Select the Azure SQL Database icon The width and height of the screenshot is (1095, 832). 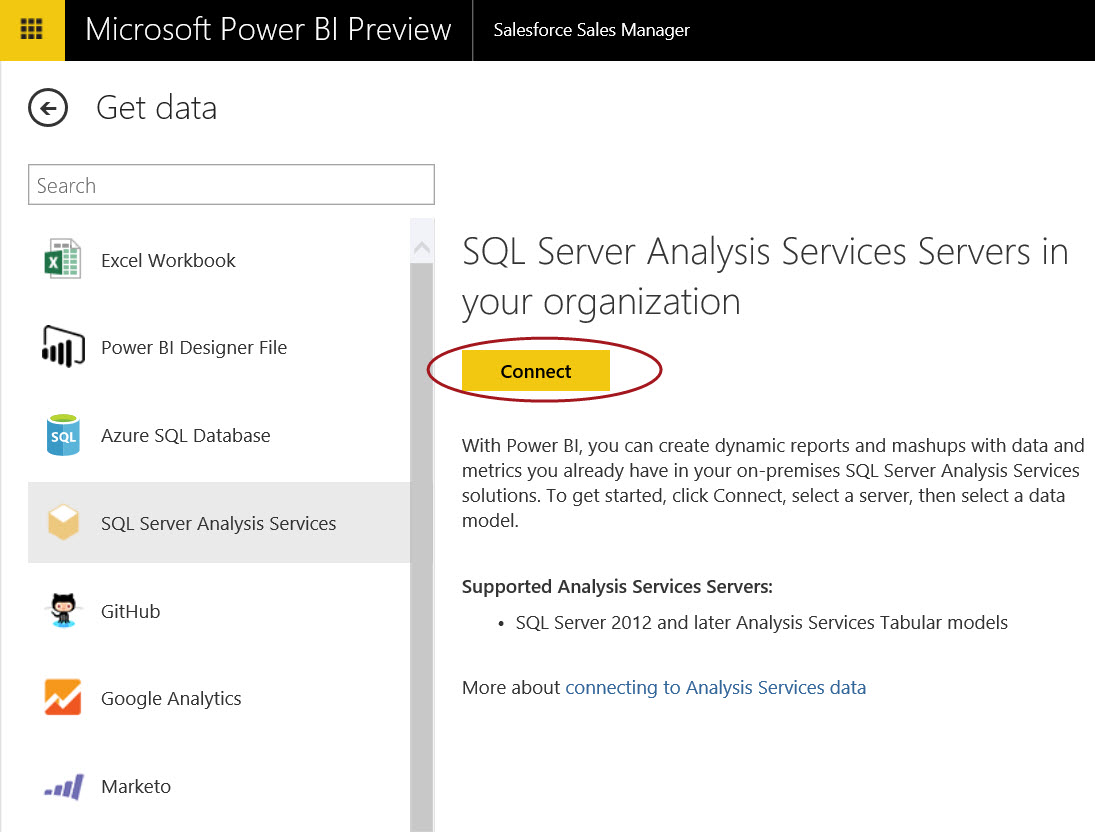[63, 435]
